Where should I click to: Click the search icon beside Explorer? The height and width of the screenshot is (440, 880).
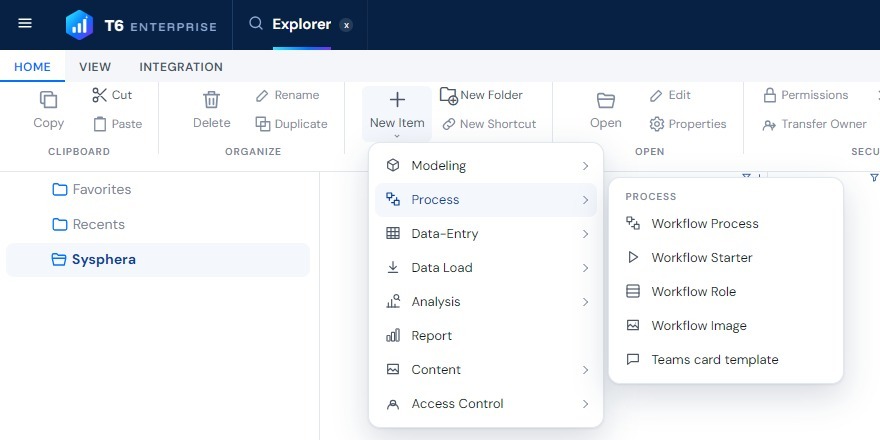[256, 24]
